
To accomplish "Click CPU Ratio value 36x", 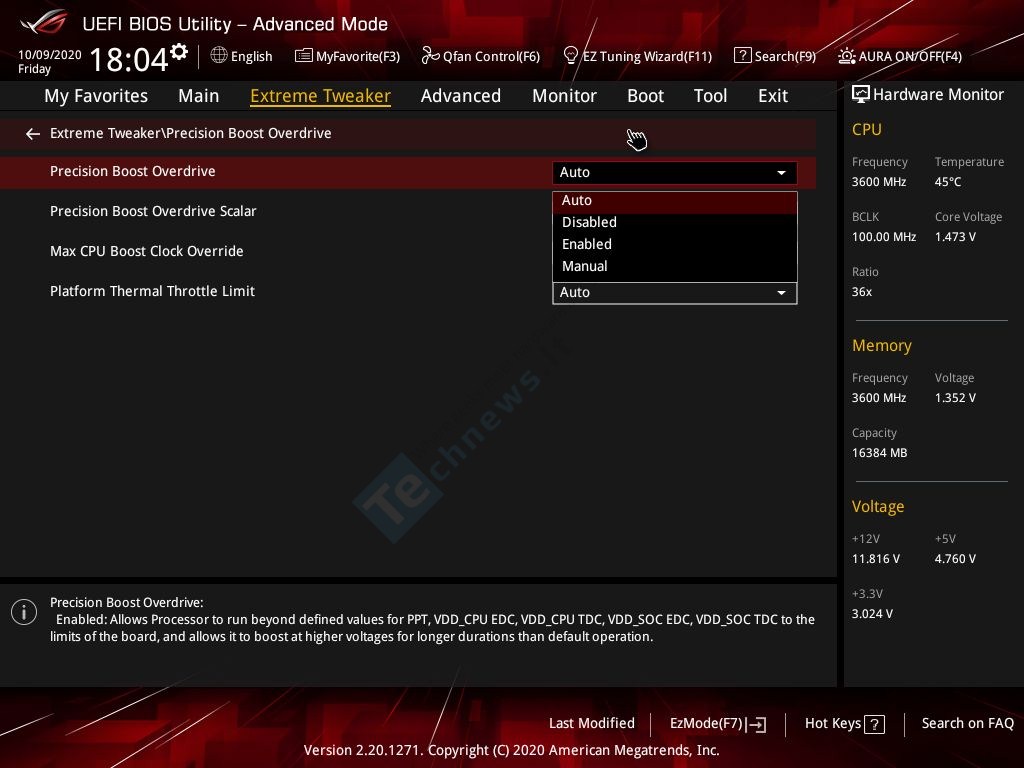I will pyautogui.click(x=861, y=292).
